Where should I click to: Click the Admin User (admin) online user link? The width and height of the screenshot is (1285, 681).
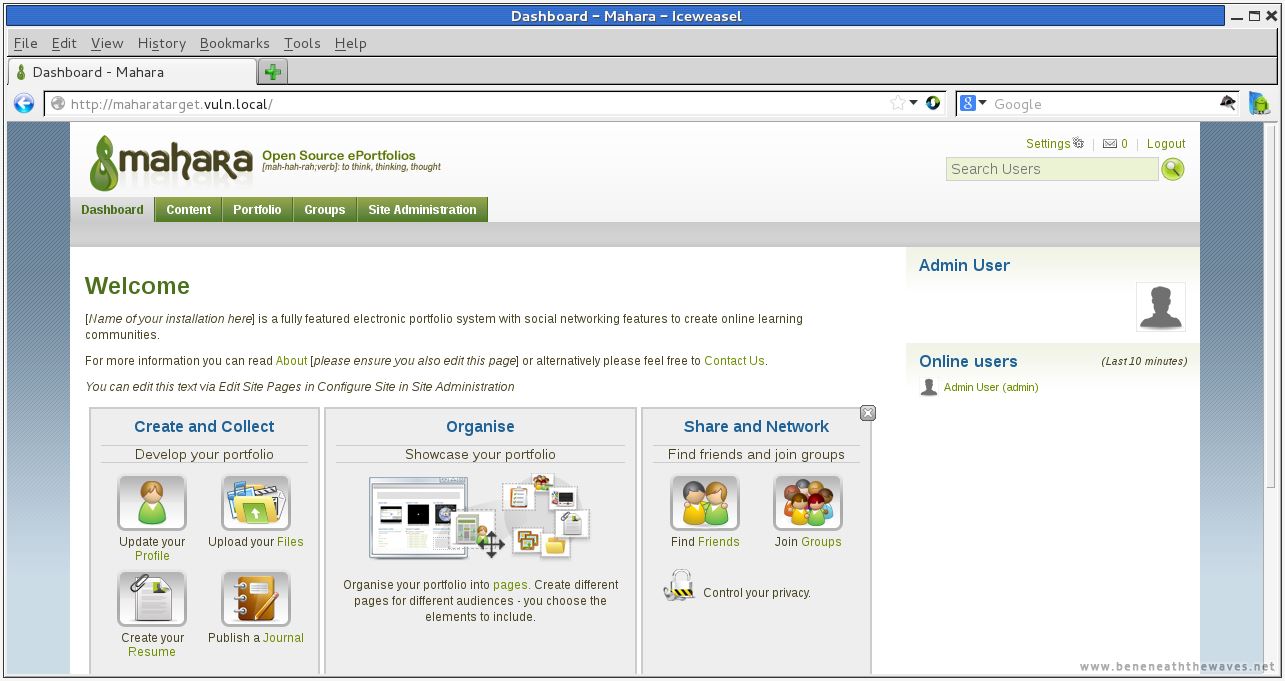pos(991,387)
